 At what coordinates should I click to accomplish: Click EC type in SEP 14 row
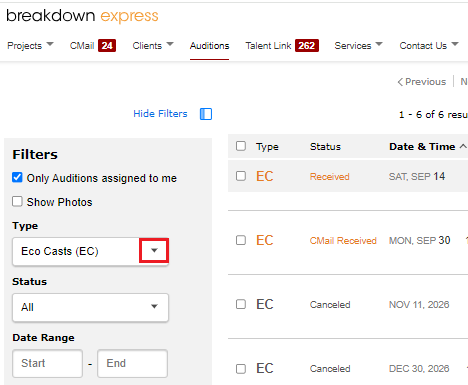[265, 176]
